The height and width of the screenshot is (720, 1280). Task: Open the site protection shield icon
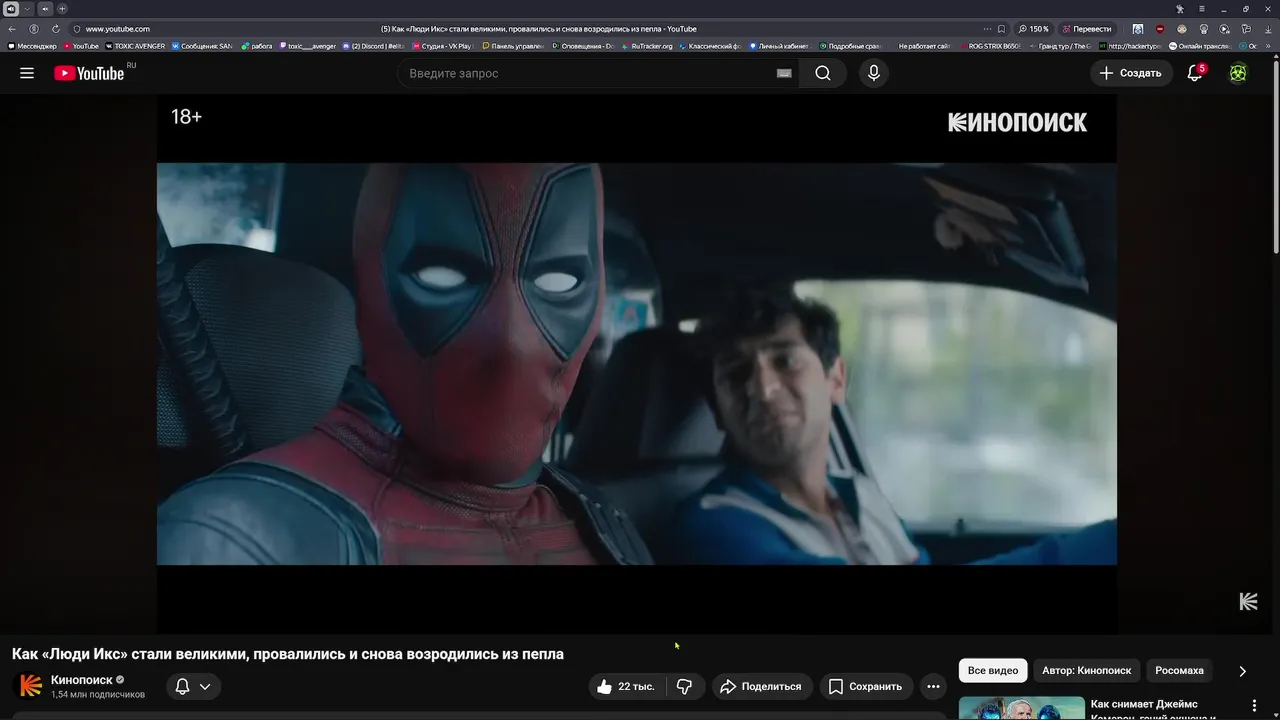[x=76, y=29]
